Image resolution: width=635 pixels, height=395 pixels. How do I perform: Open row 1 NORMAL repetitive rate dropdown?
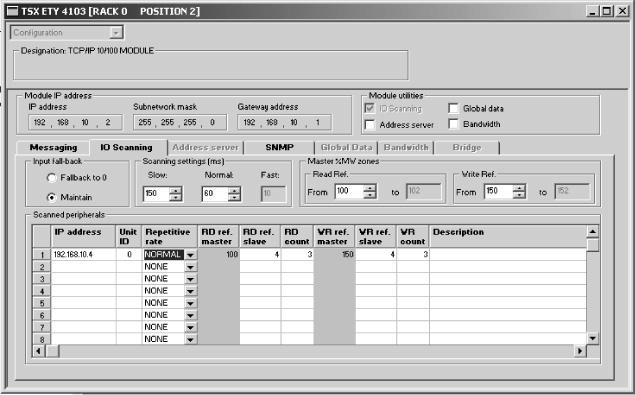pyautogui.click(x=190, y=255)
